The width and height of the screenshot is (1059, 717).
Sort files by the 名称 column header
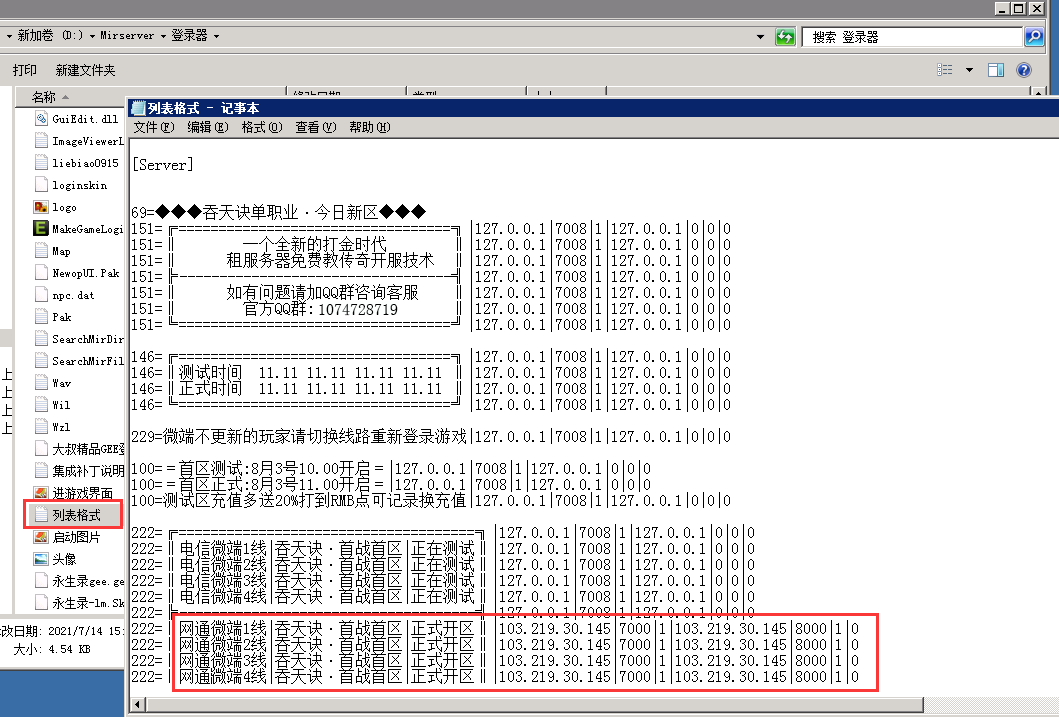[44, 97]
